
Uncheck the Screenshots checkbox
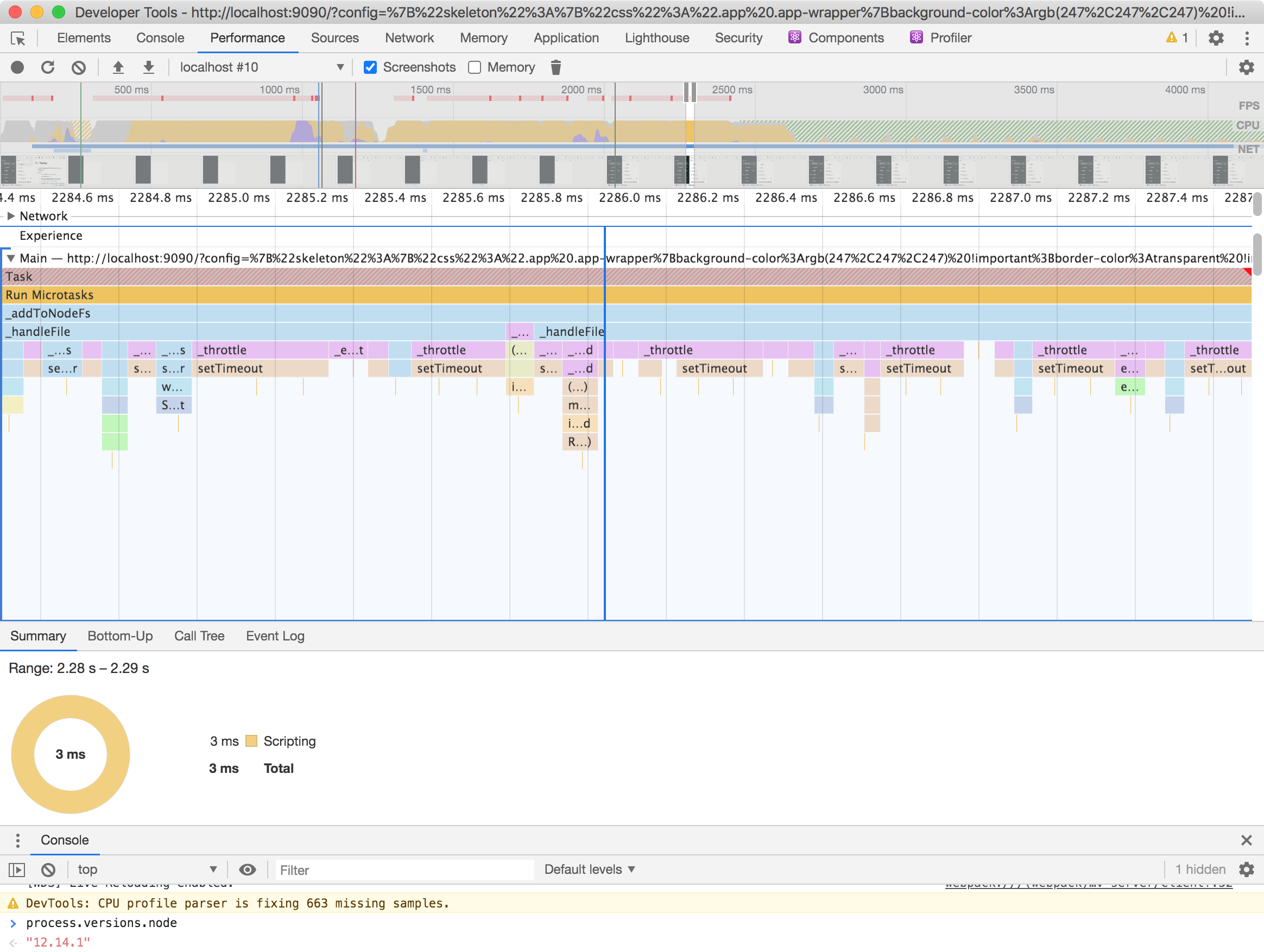pos(370,67)
